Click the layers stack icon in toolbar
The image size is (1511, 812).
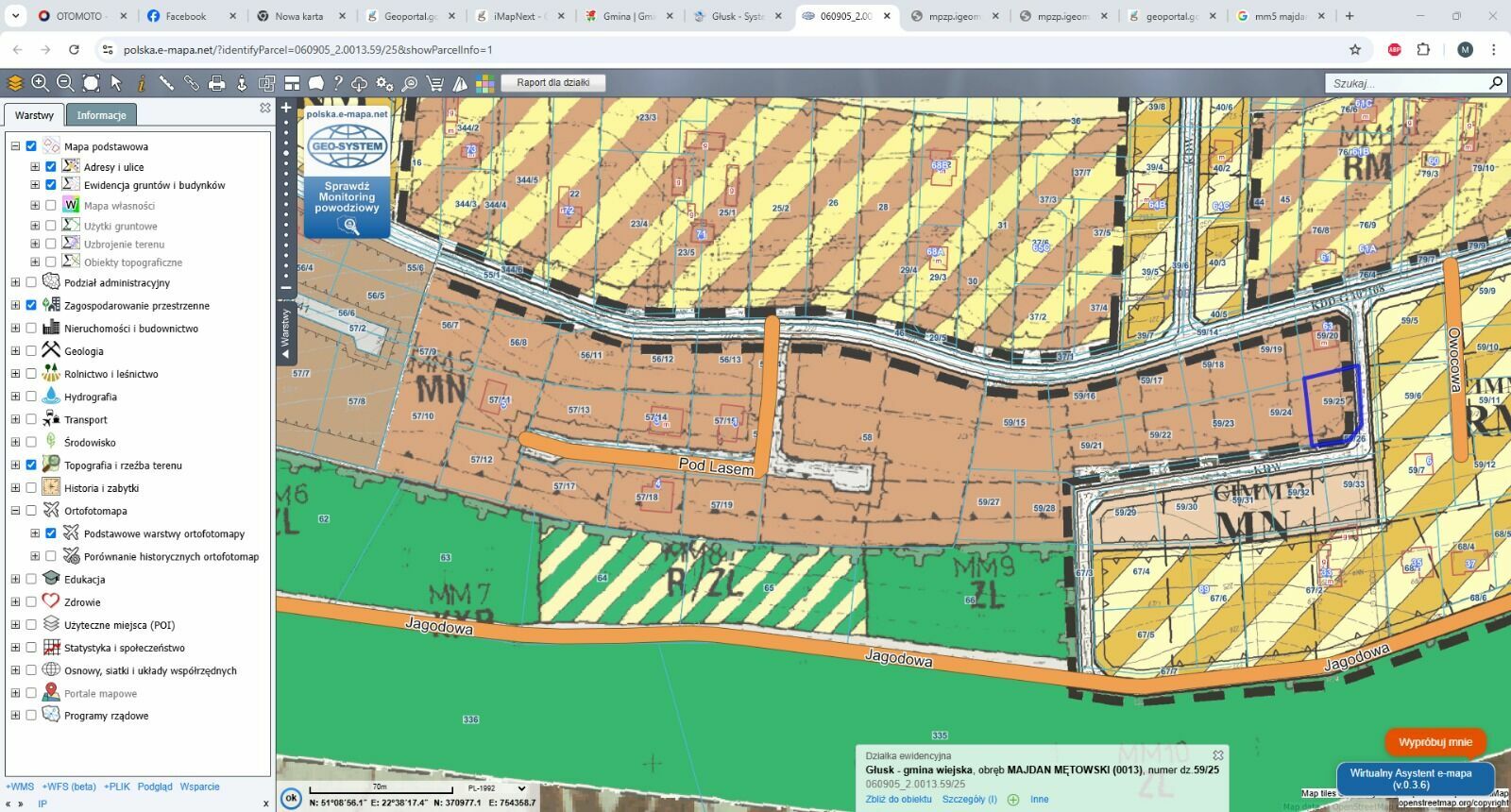pyautogui.click(x=15, y=83)
